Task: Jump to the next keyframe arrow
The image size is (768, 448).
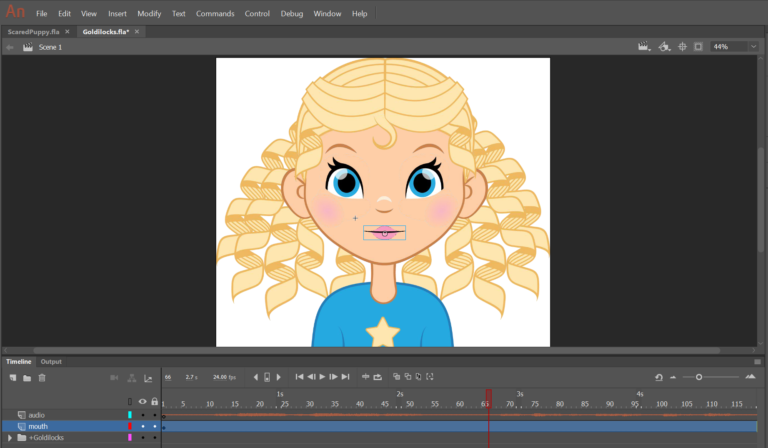Action: pos(279,377)
